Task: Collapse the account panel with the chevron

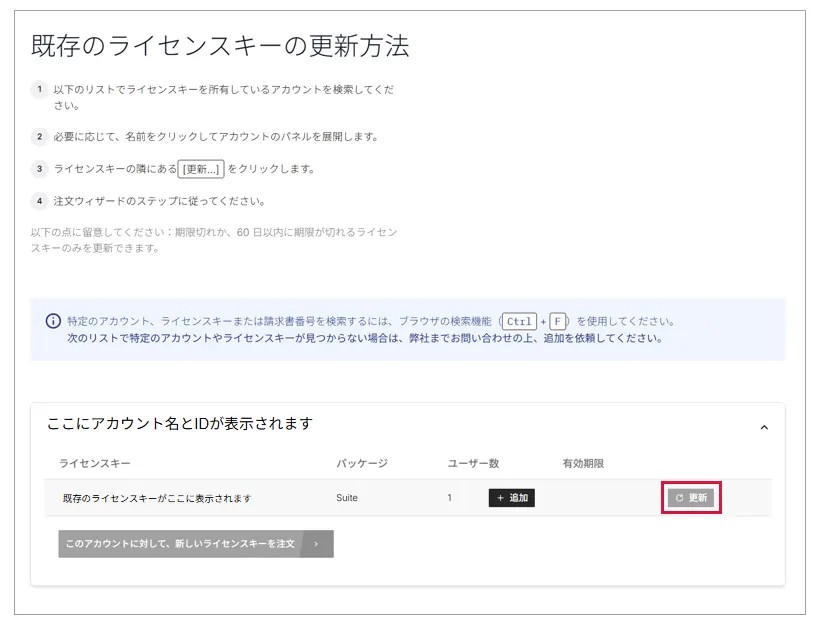Action: 764,427
